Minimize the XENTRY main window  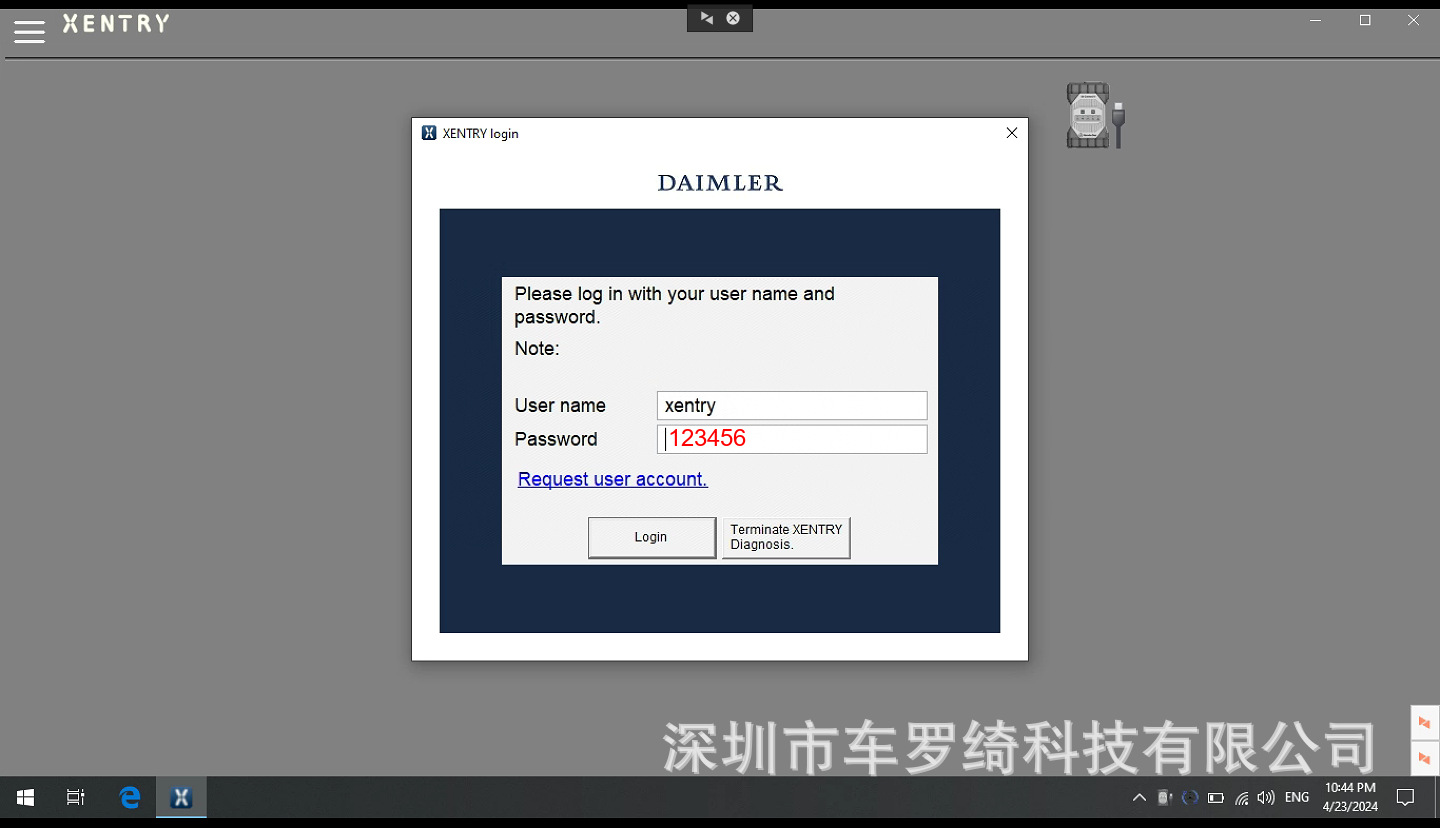pos(1317,20)
